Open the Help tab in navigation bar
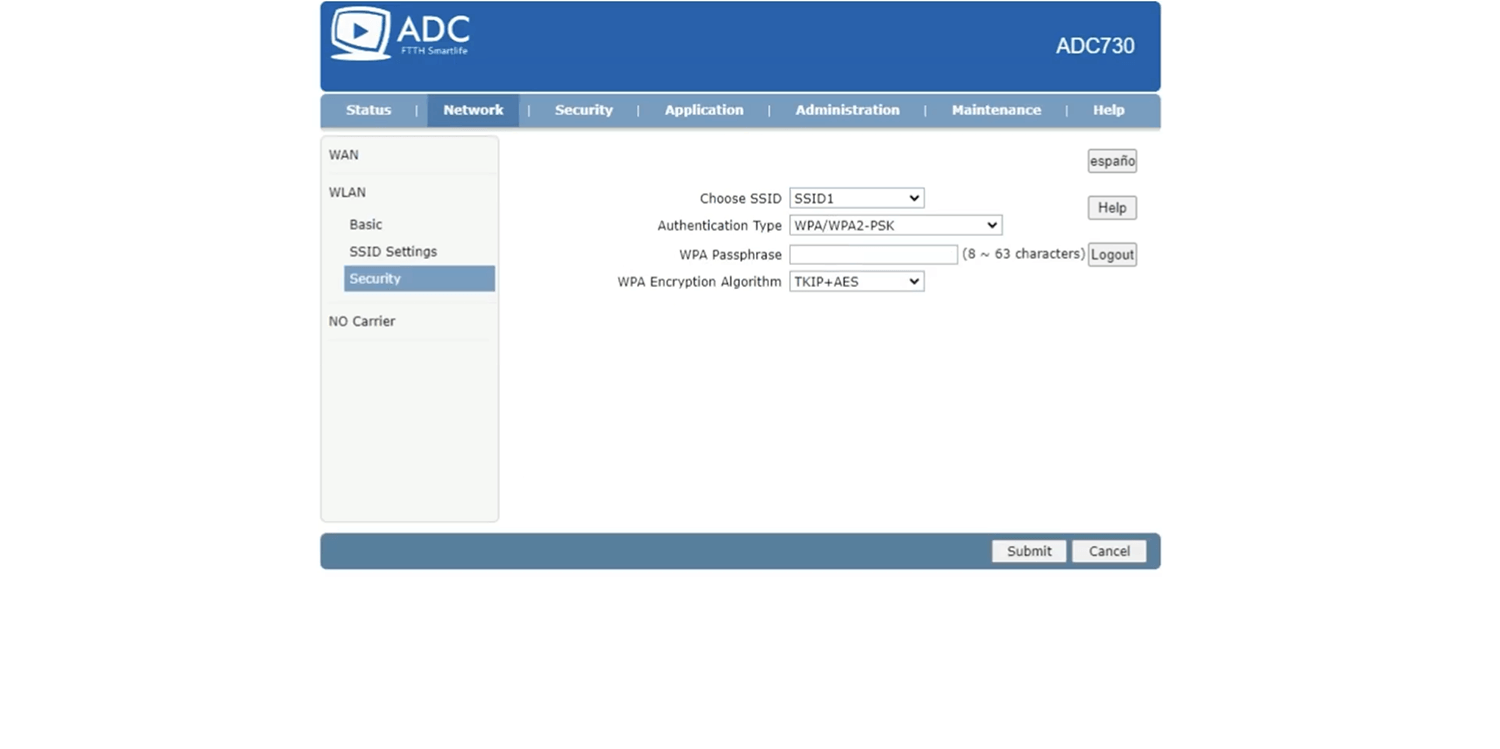 pyautogui.click(x=1108, y=110)
